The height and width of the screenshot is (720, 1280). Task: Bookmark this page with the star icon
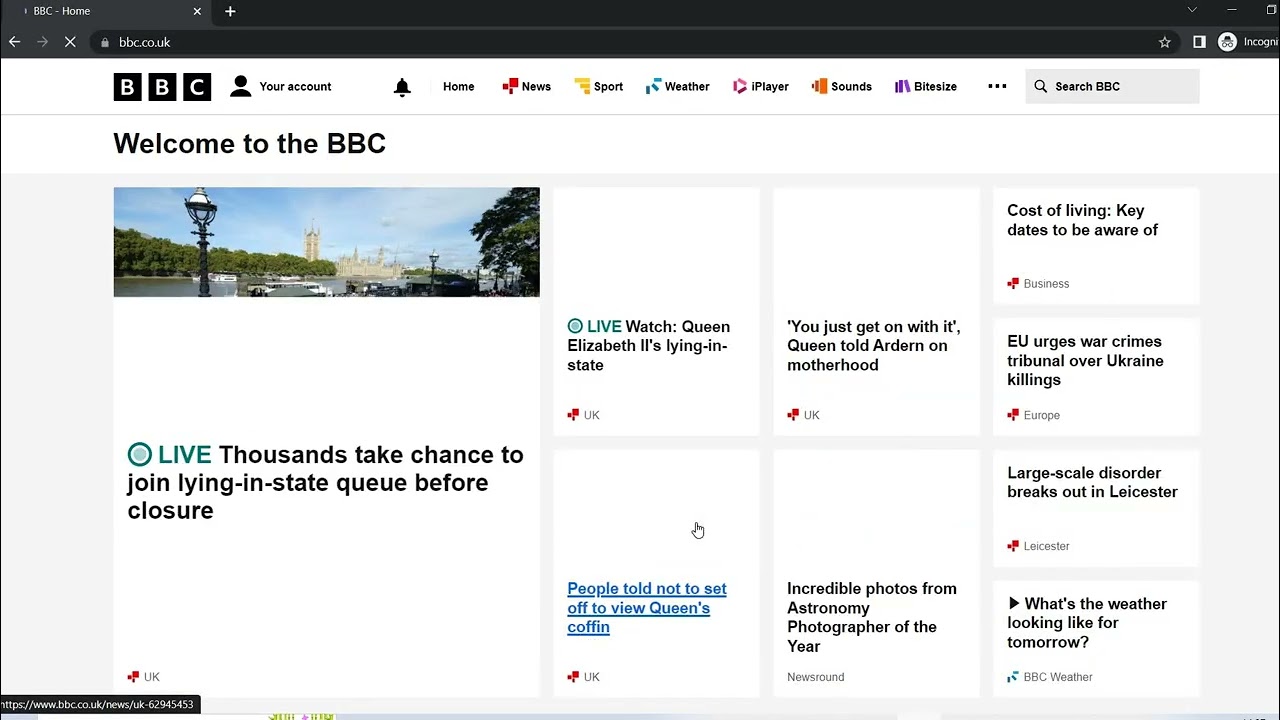click(1165, 42)
